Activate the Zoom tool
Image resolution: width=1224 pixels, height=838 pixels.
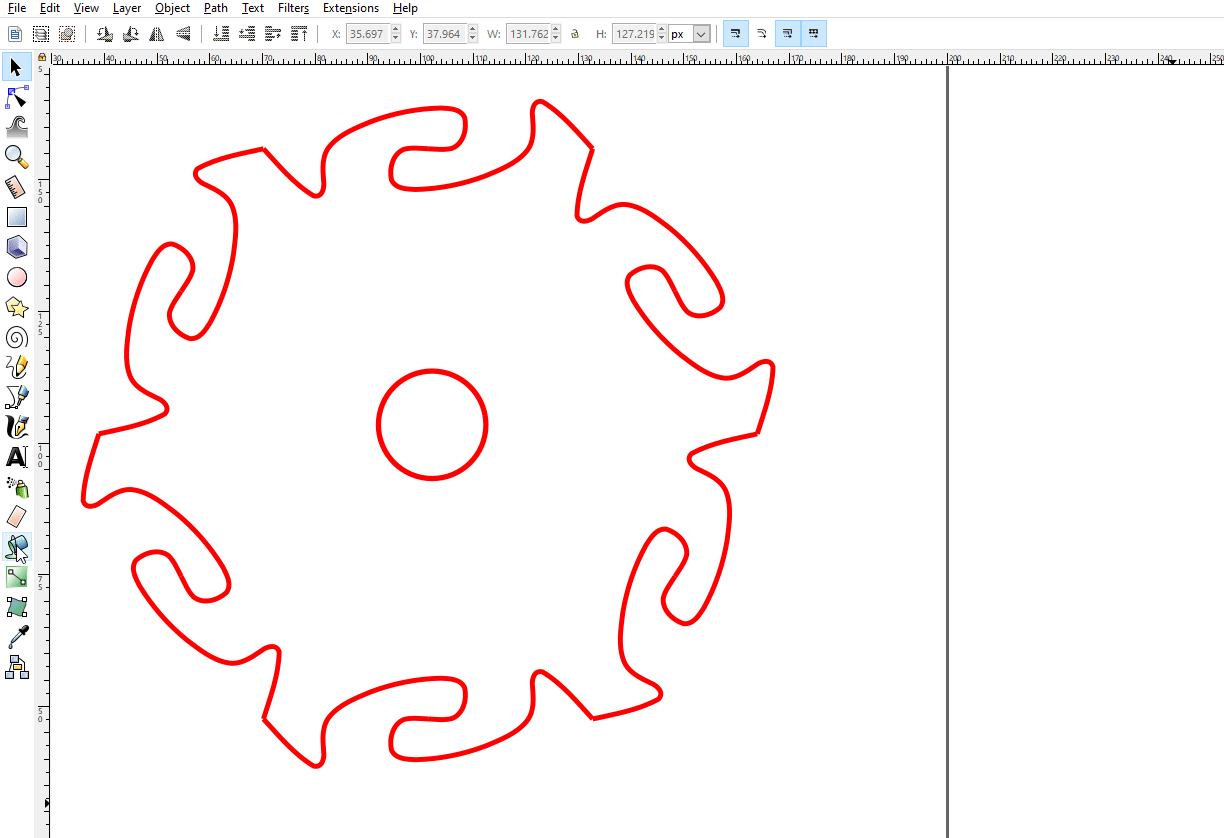16,157
